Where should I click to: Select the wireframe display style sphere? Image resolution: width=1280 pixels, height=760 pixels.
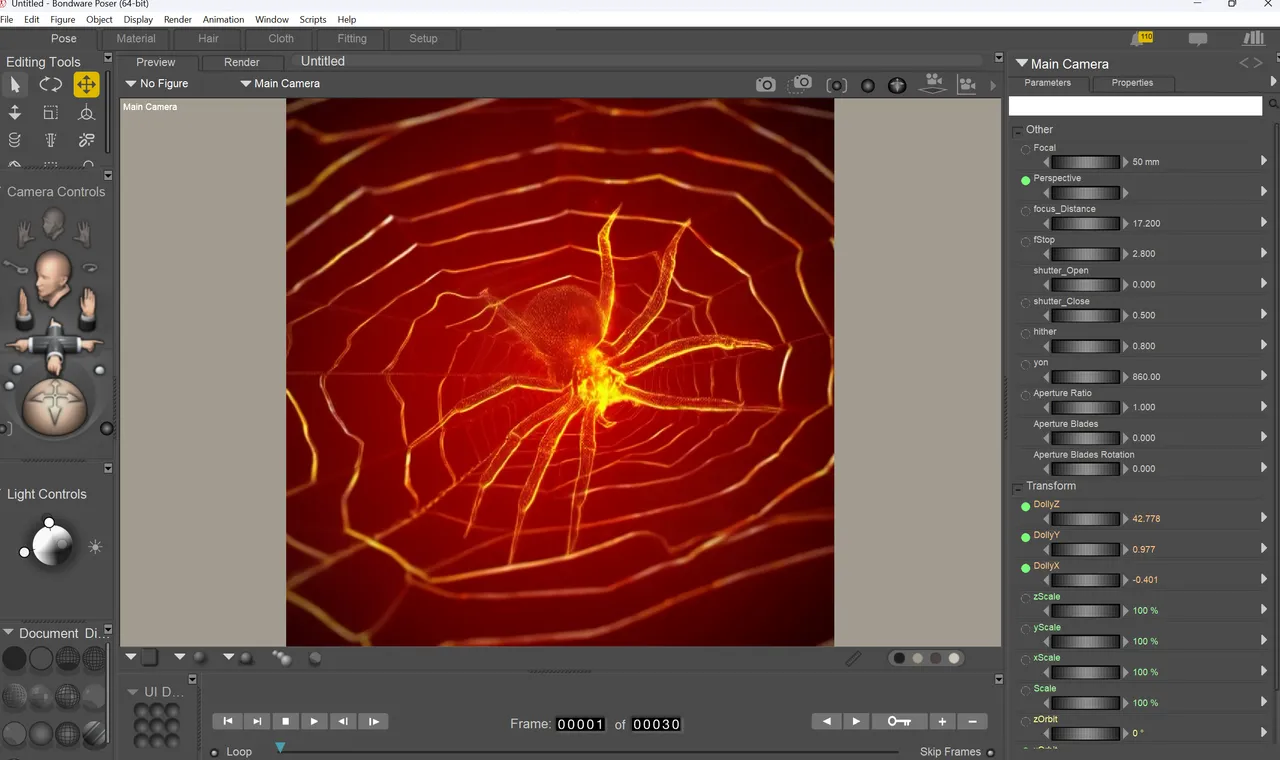pos(67,659)
